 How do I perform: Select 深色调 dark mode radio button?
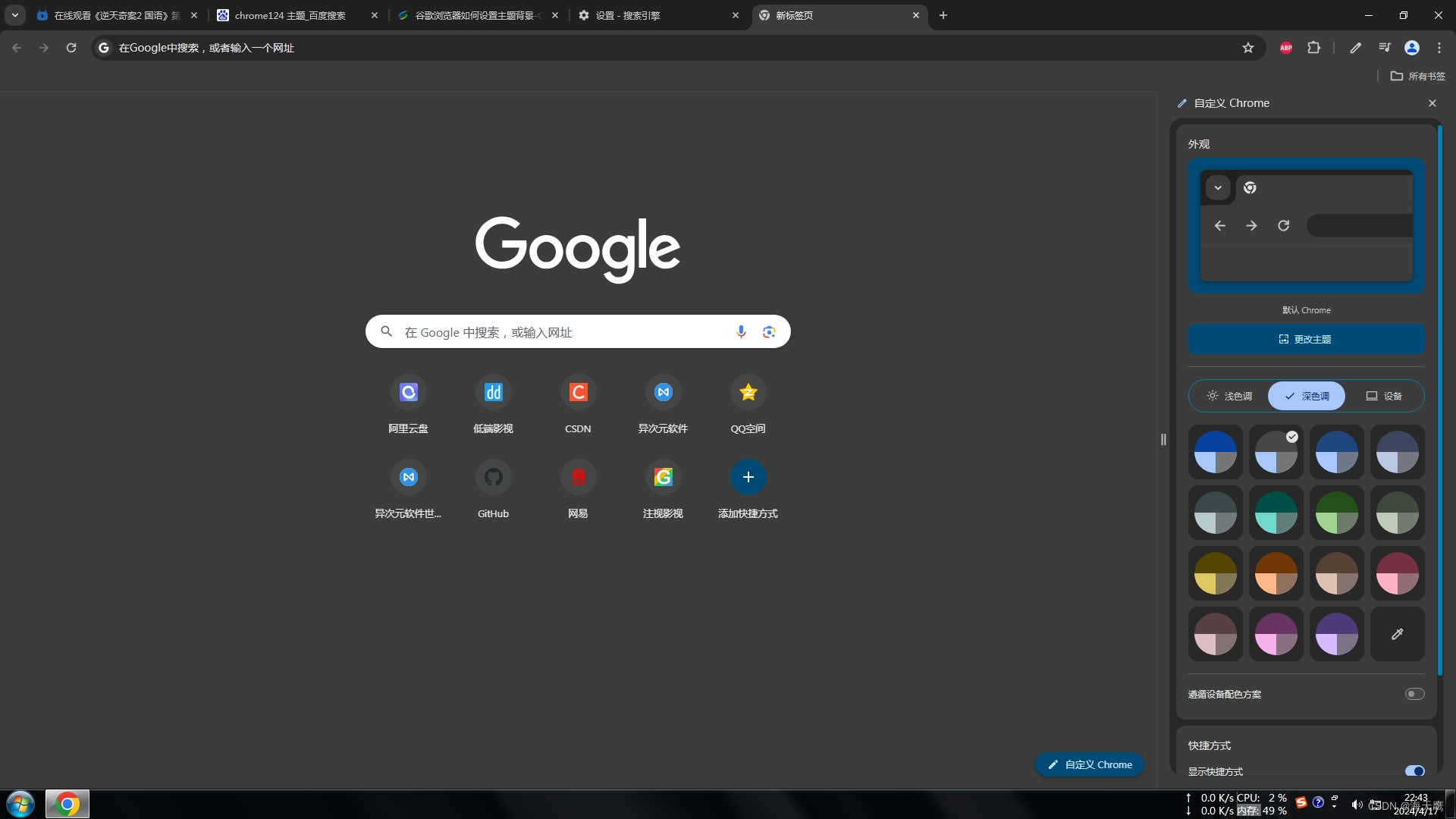pyautogui.click(x=1306, y=395)
